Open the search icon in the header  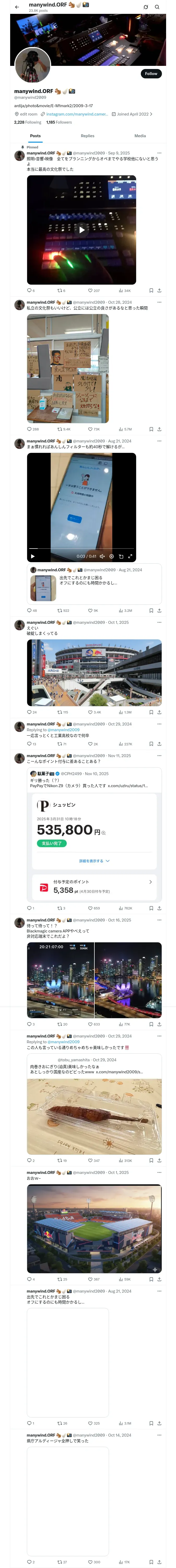[x=157, y=7]
